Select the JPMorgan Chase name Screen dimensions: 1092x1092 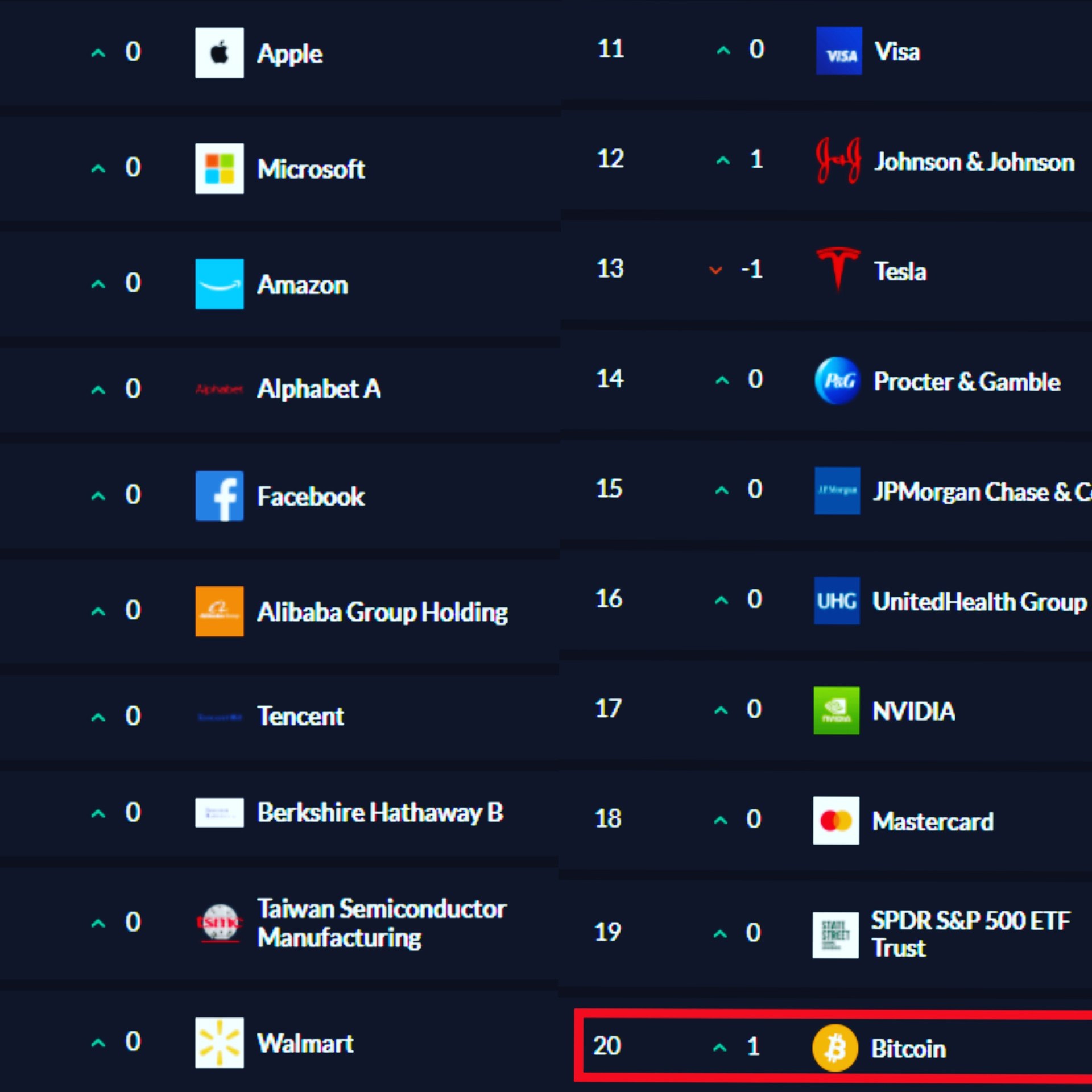click(982, 492)
